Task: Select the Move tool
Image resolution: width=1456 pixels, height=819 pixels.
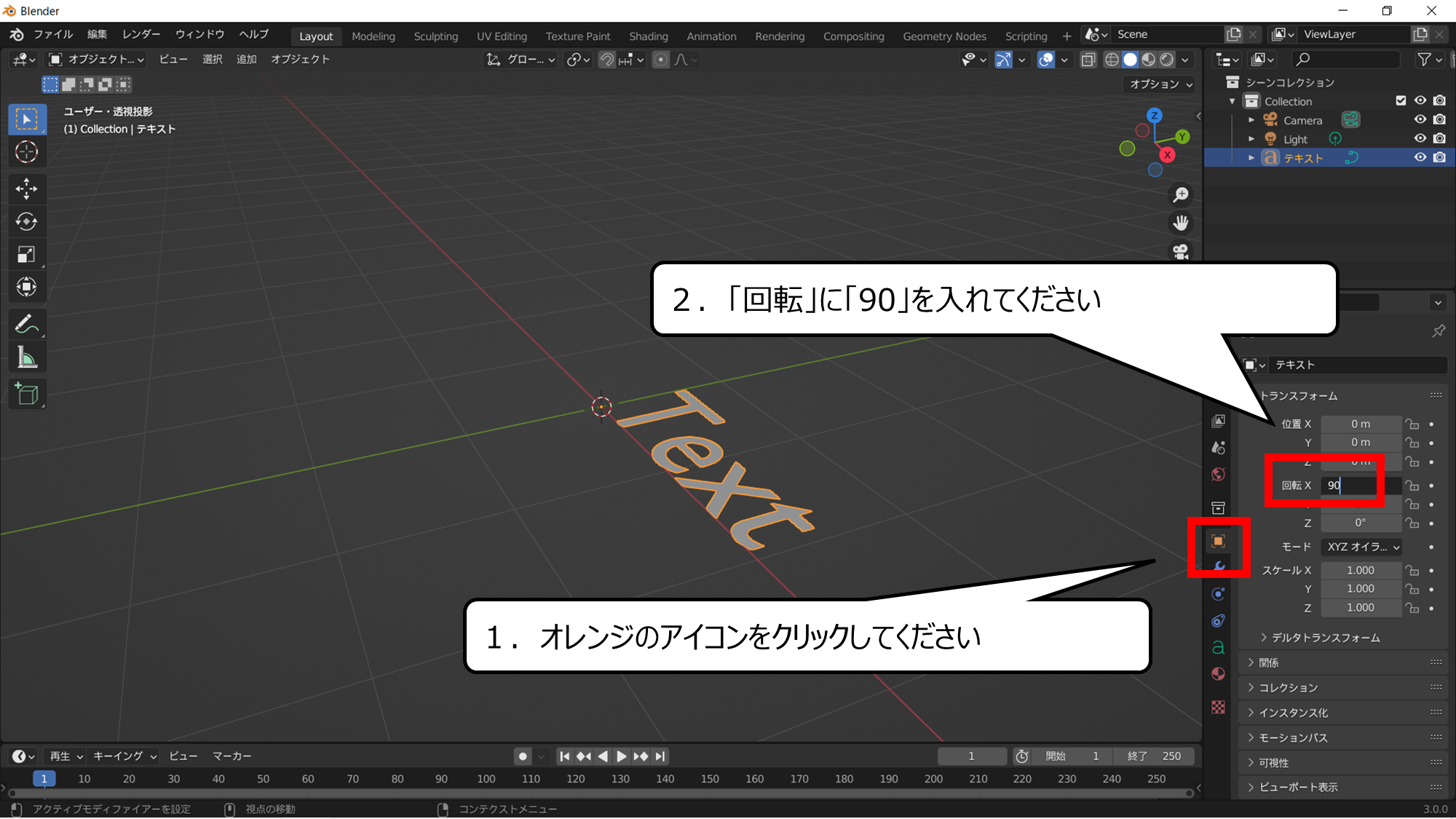Action: tap(27, 189)
